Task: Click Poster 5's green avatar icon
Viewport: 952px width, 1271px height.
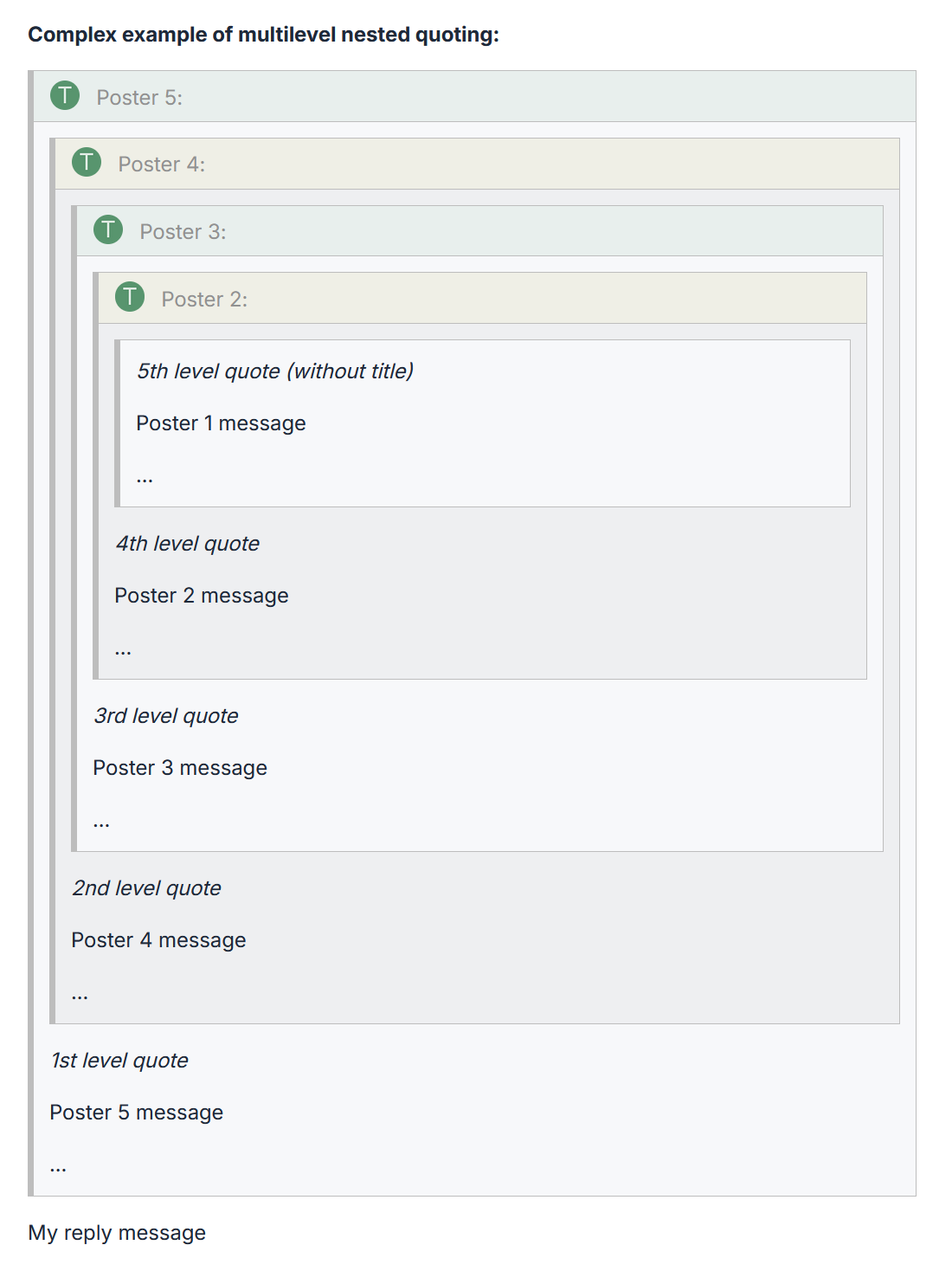Action: pyautogui.click(x=65, y=95)
